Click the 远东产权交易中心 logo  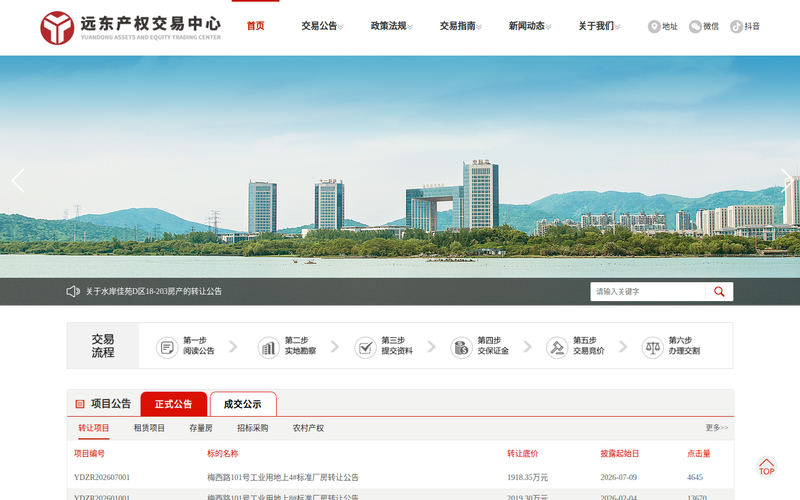coord(131,28)
